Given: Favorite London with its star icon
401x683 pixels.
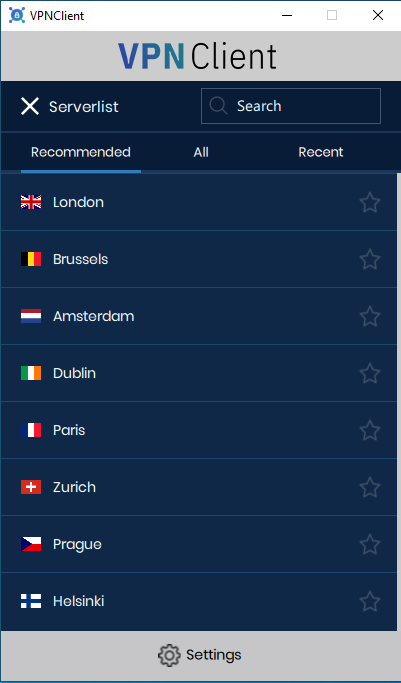Looking at the screenshot, I should [370, 202].
